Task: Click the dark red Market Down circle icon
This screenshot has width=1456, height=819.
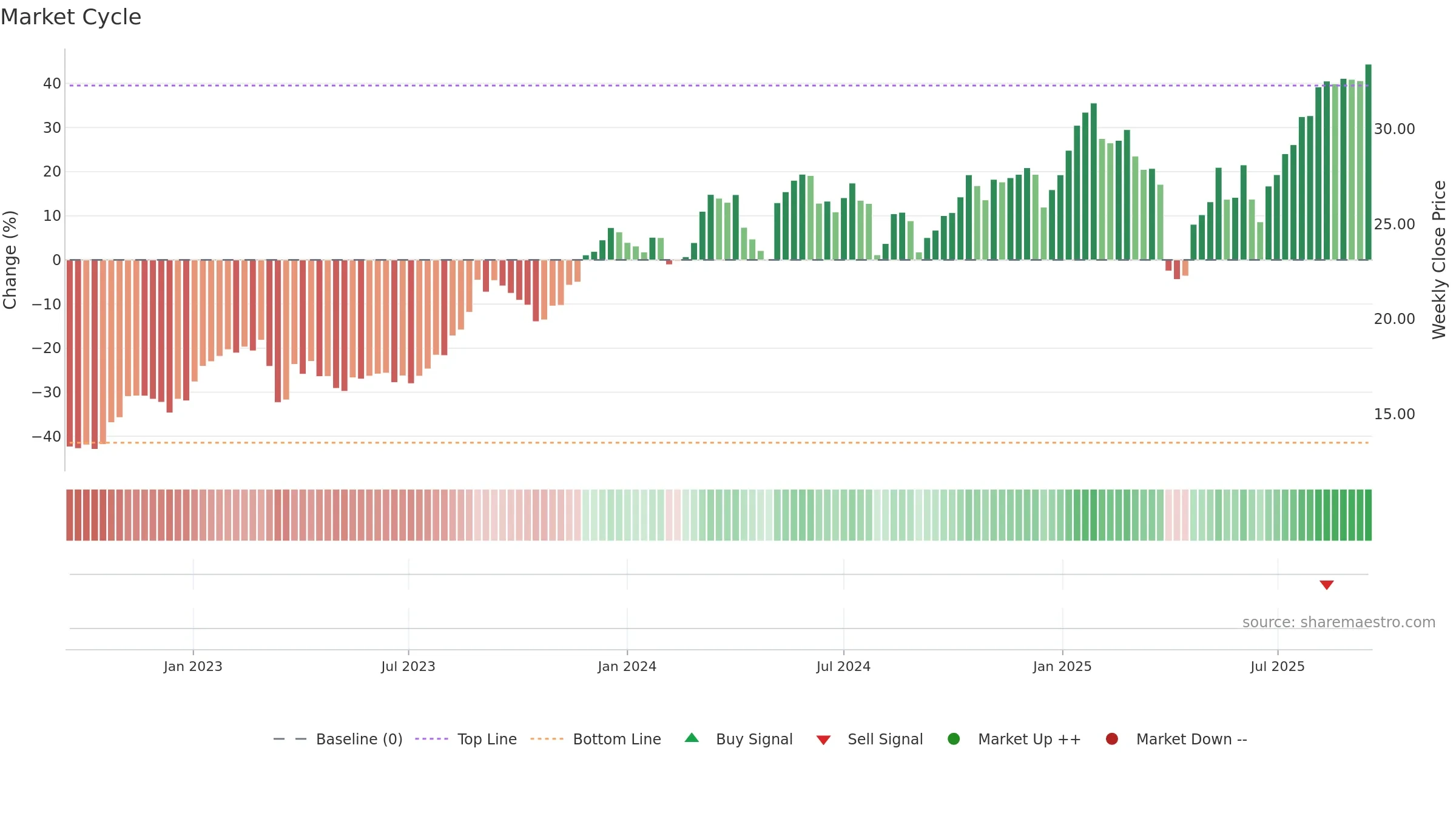Action: [x=1112, y=739]
